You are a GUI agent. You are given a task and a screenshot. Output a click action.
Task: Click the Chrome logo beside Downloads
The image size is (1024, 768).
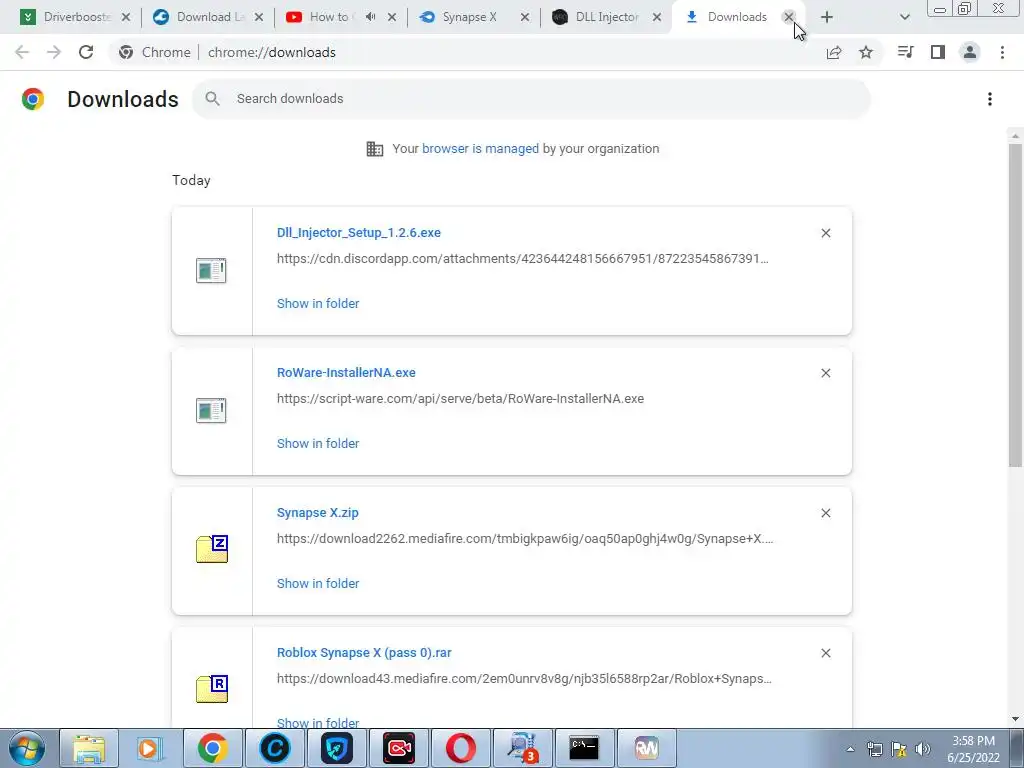click(x=33, y=99)
